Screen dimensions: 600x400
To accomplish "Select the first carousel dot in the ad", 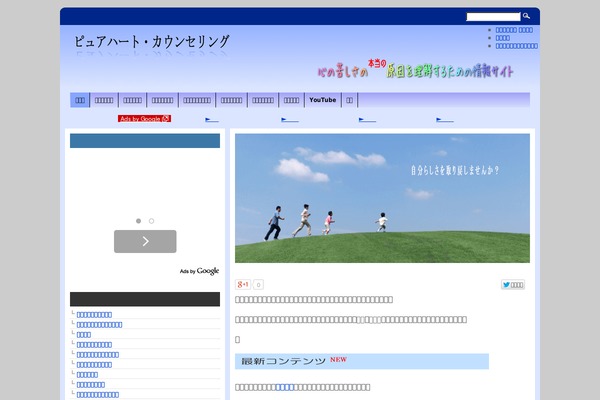I will (x=138, y=220).
